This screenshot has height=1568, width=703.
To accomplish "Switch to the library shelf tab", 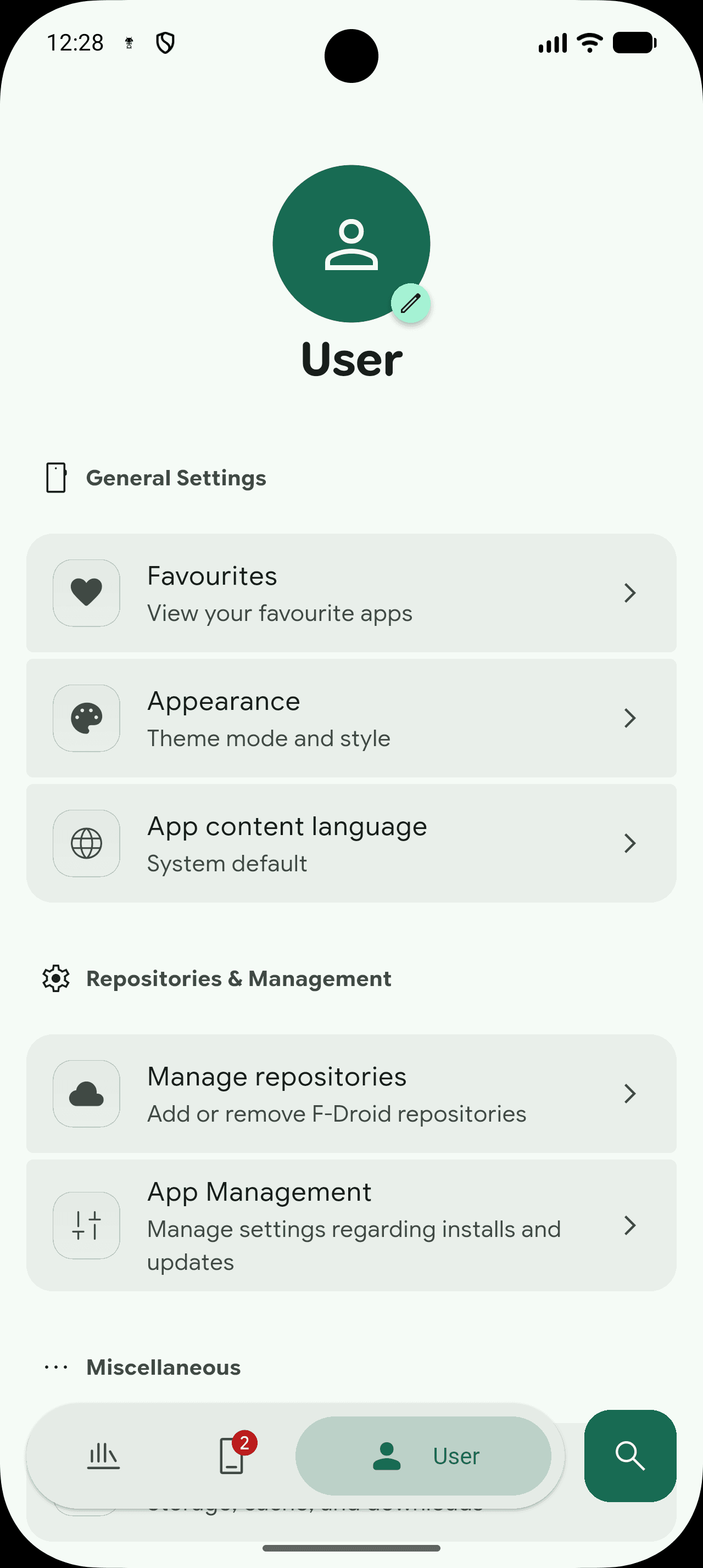I will click(103, 1456).
